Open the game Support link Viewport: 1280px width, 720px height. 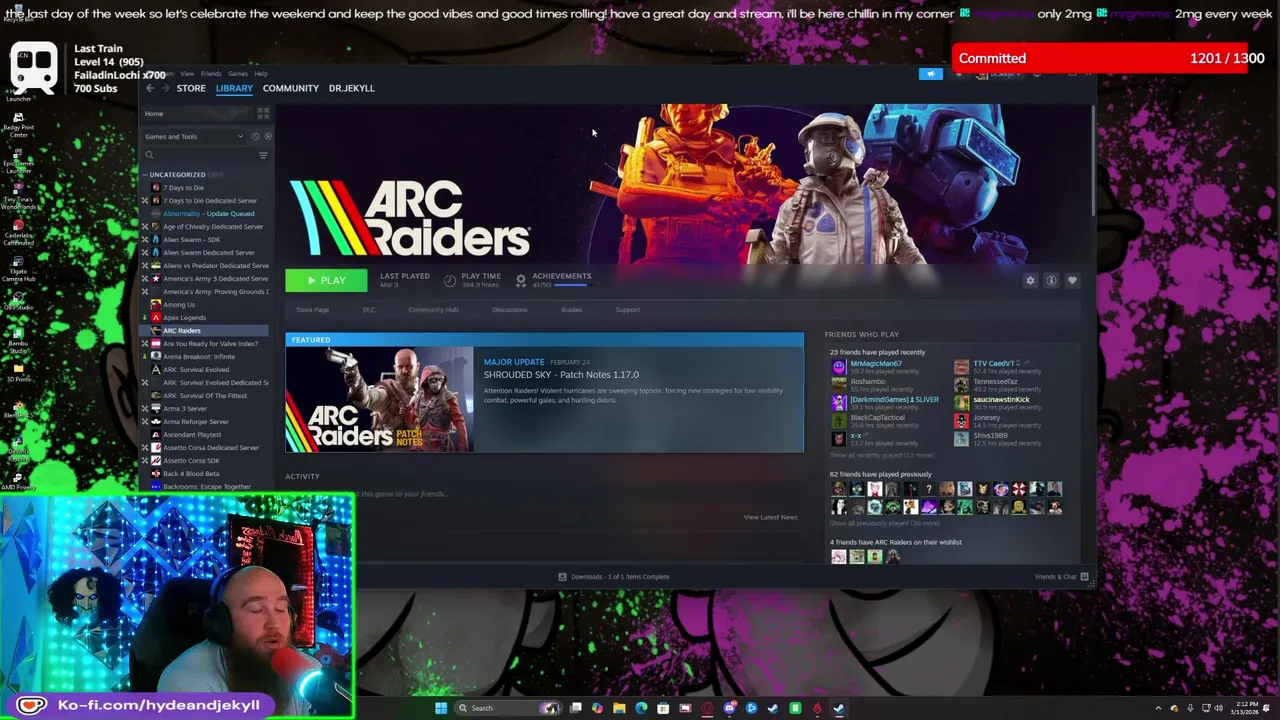click(x=627, y=310)
